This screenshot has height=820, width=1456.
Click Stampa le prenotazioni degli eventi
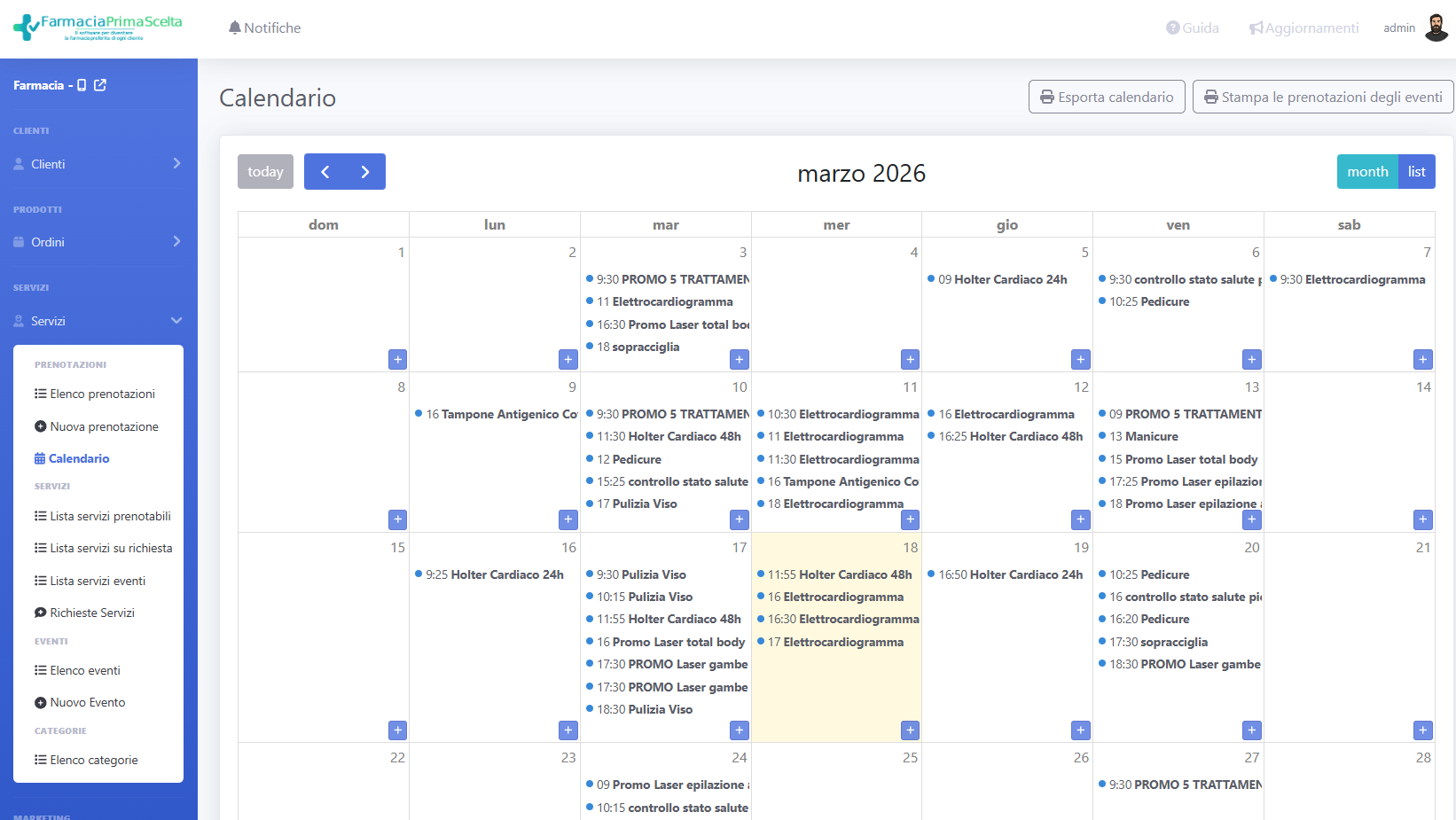point(1322,97)
